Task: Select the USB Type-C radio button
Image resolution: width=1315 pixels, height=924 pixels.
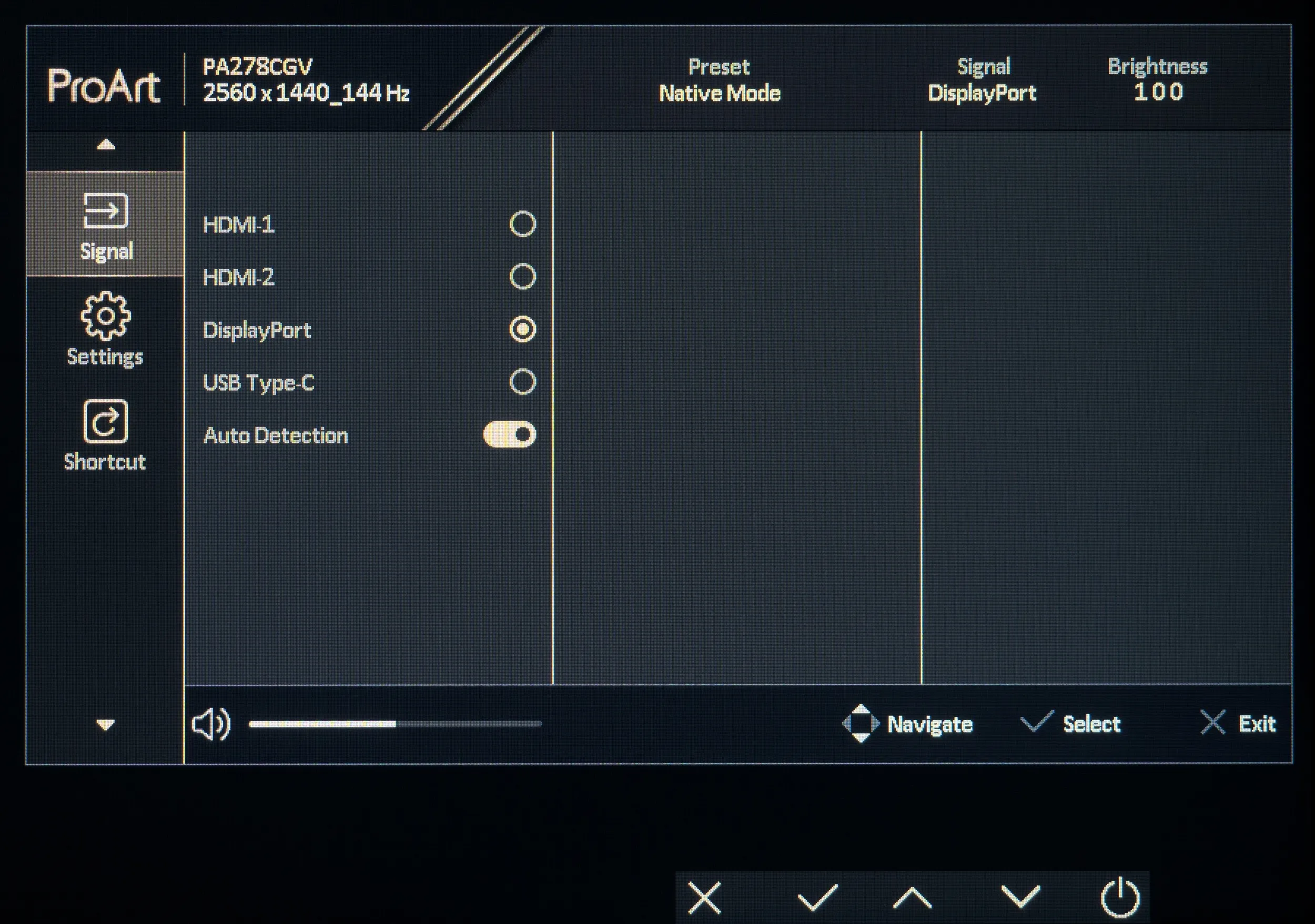Action: 522,382
